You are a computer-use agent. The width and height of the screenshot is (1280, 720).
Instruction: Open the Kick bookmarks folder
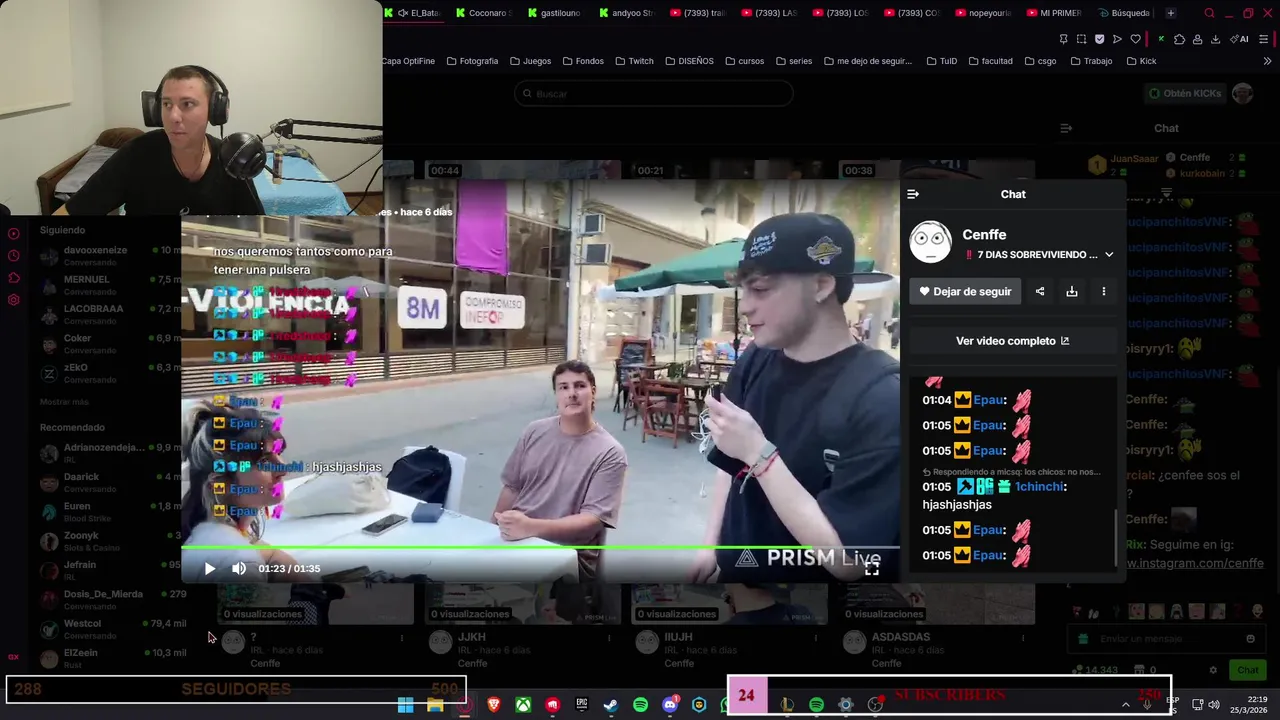(1141, 61)
